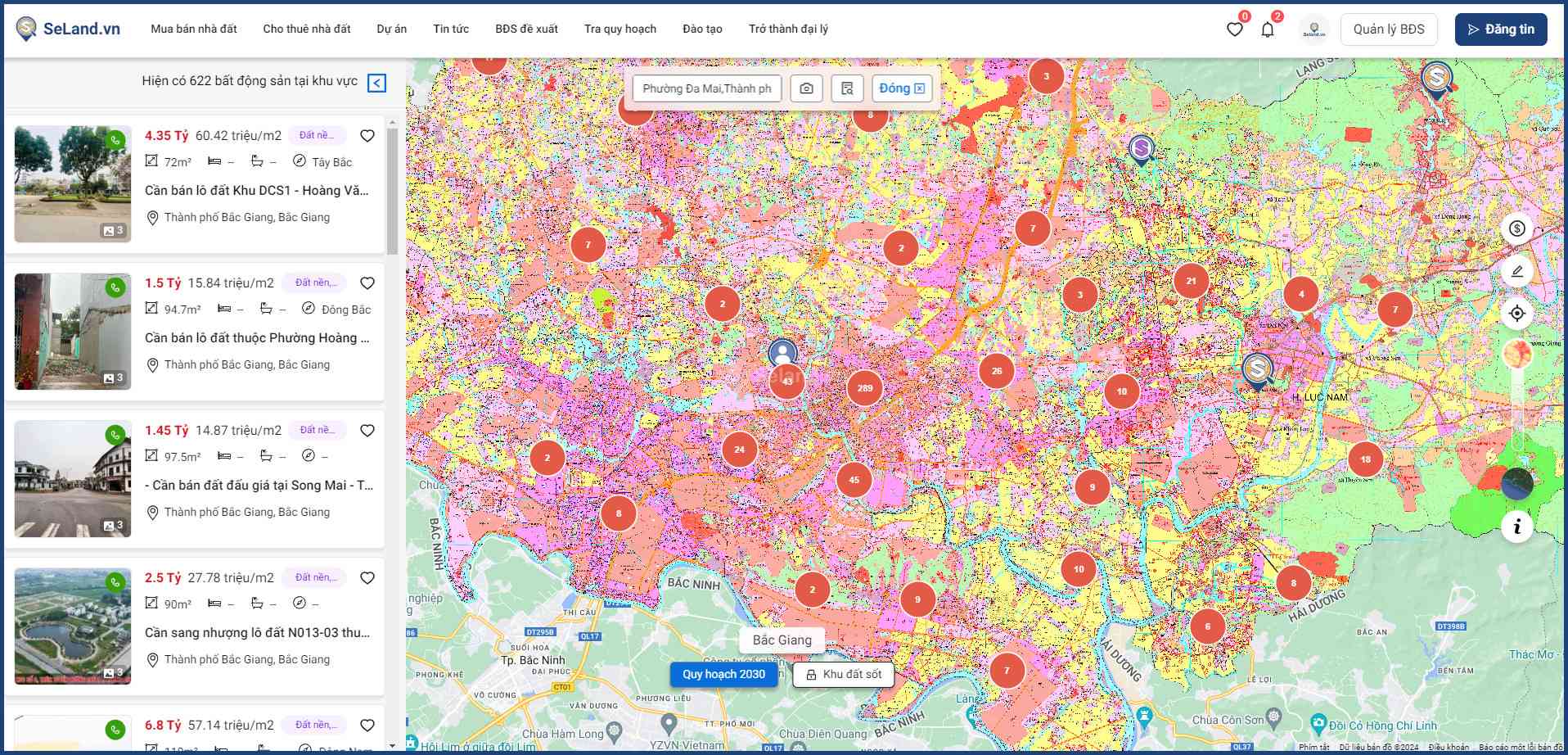Favorite the 4.35 Tỷ listing with its heart
1568x755 pixels.
pos(367,136)
